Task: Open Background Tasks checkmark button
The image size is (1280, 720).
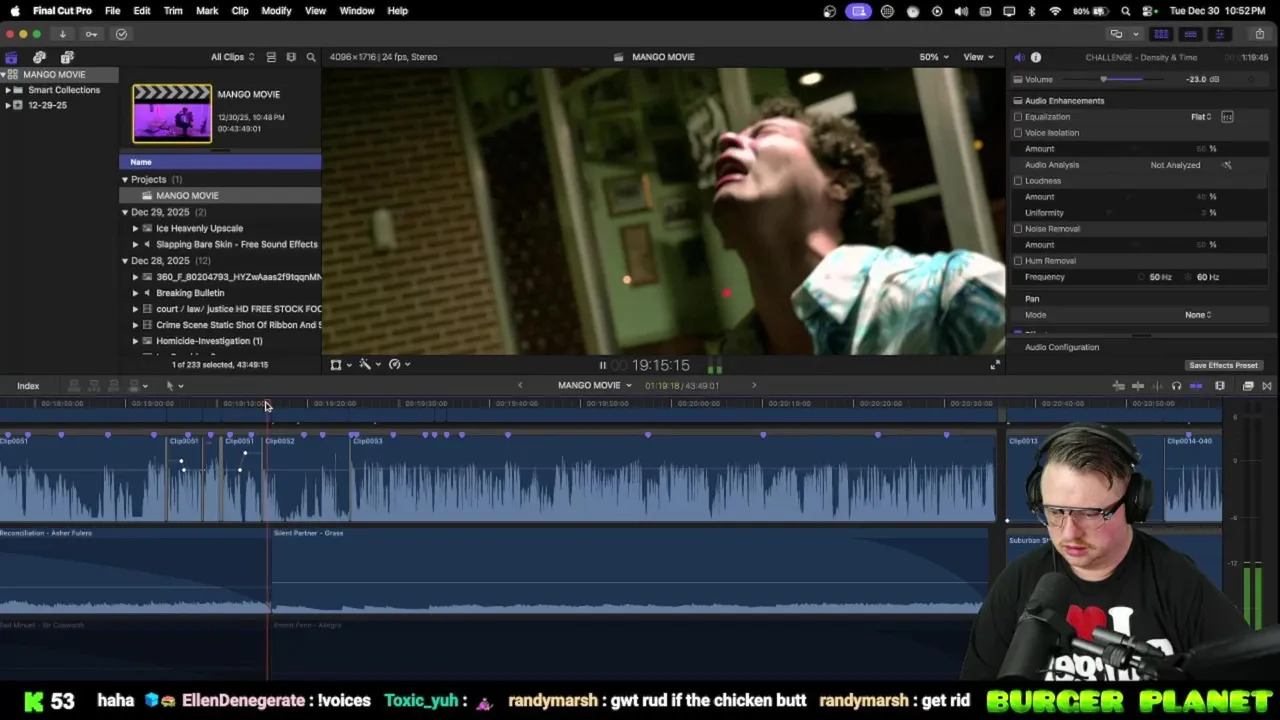Action: pyautogui.click(x=121, y=34)
